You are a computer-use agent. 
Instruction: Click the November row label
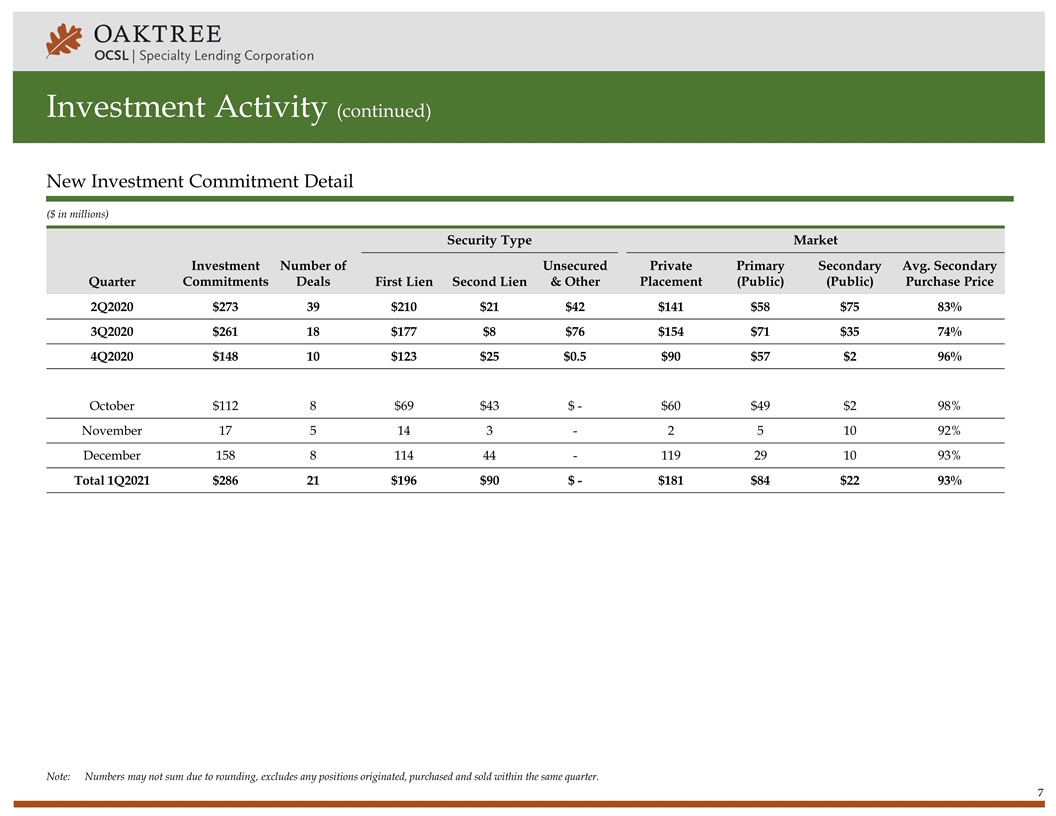(112, 431)
